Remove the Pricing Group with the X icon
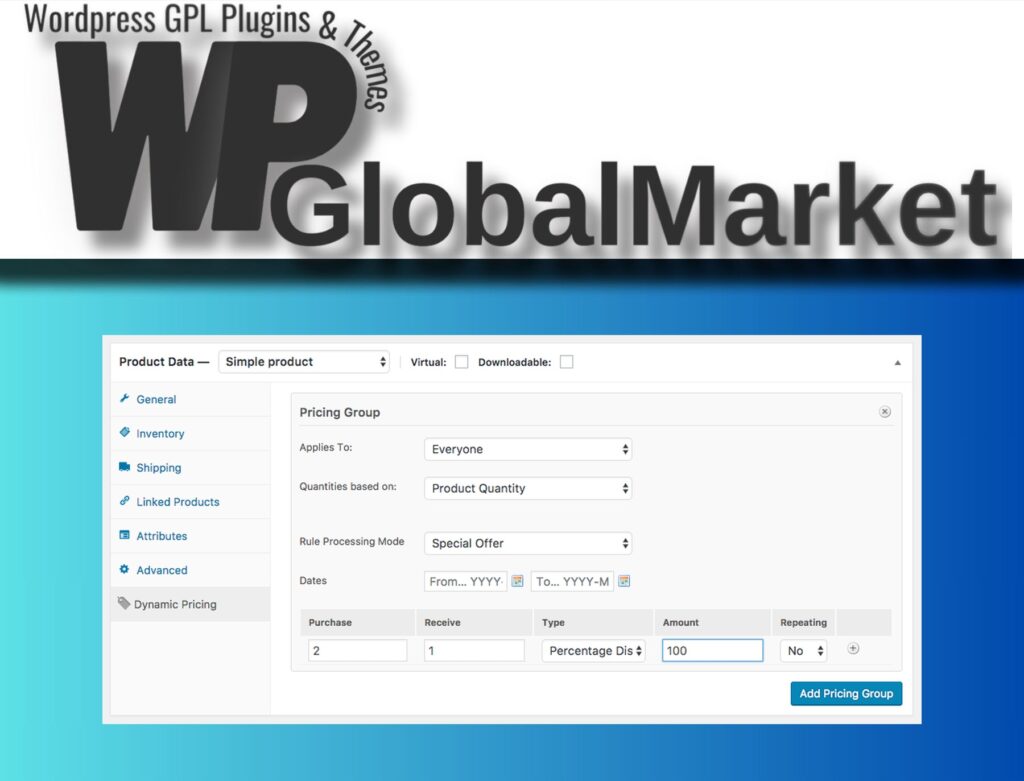 [x=884, y=411]
